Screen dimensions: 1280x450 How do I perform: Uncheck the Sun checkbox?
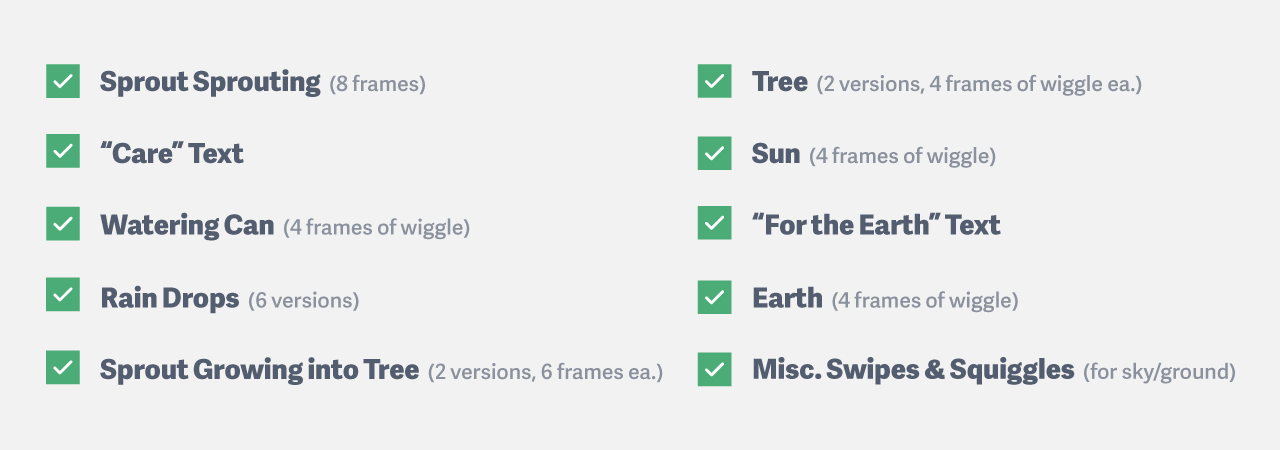(x=714, y=153)
